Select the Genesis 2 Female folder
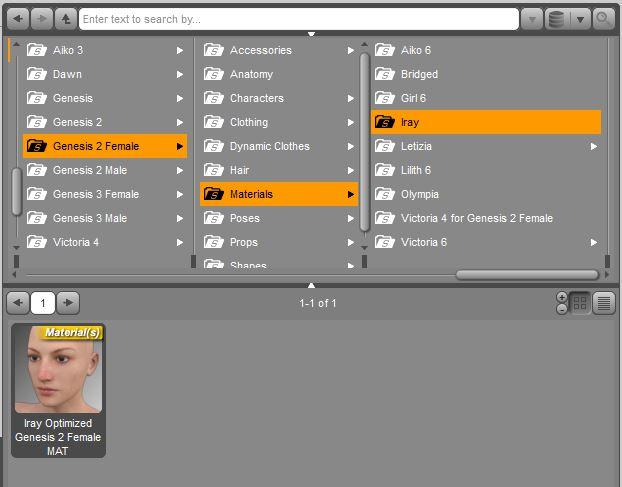Screen dimensions: 622x487 [105, 146]
